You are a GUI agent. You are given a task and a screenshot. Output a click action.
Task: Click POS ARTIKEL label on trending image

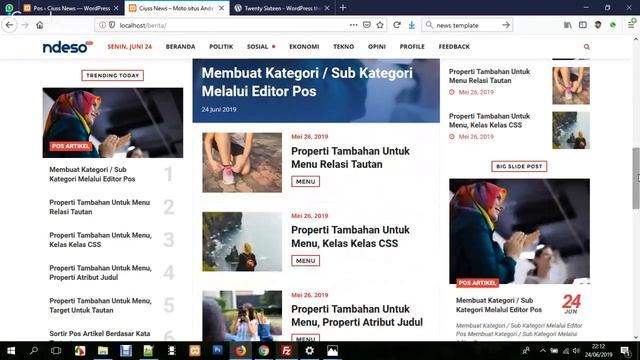70,146
